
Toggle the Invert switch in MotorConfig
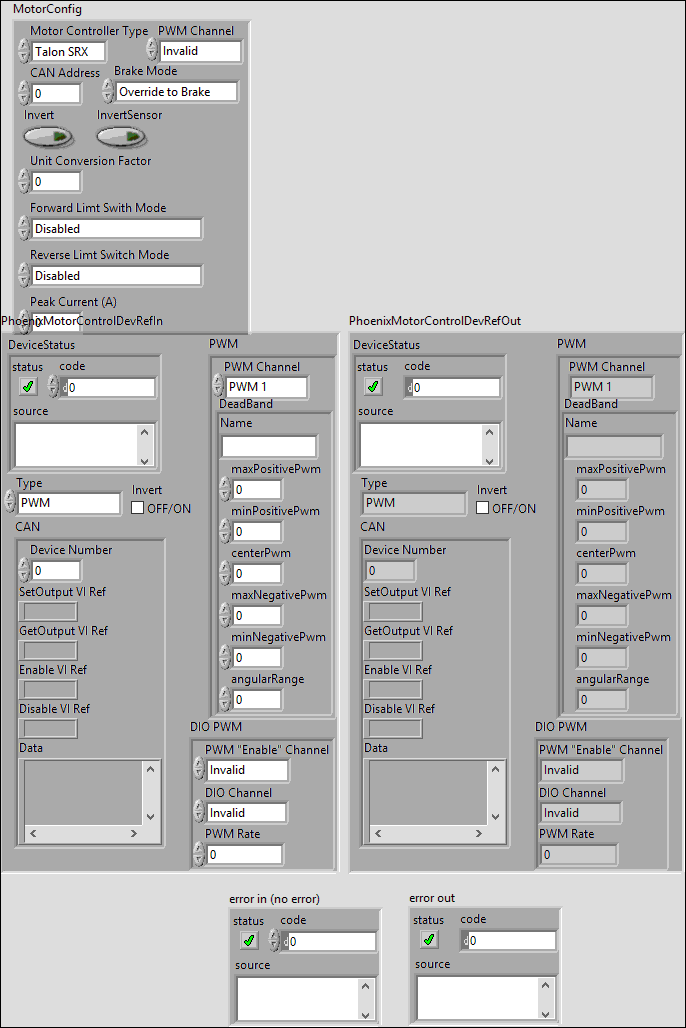point(48,137)
